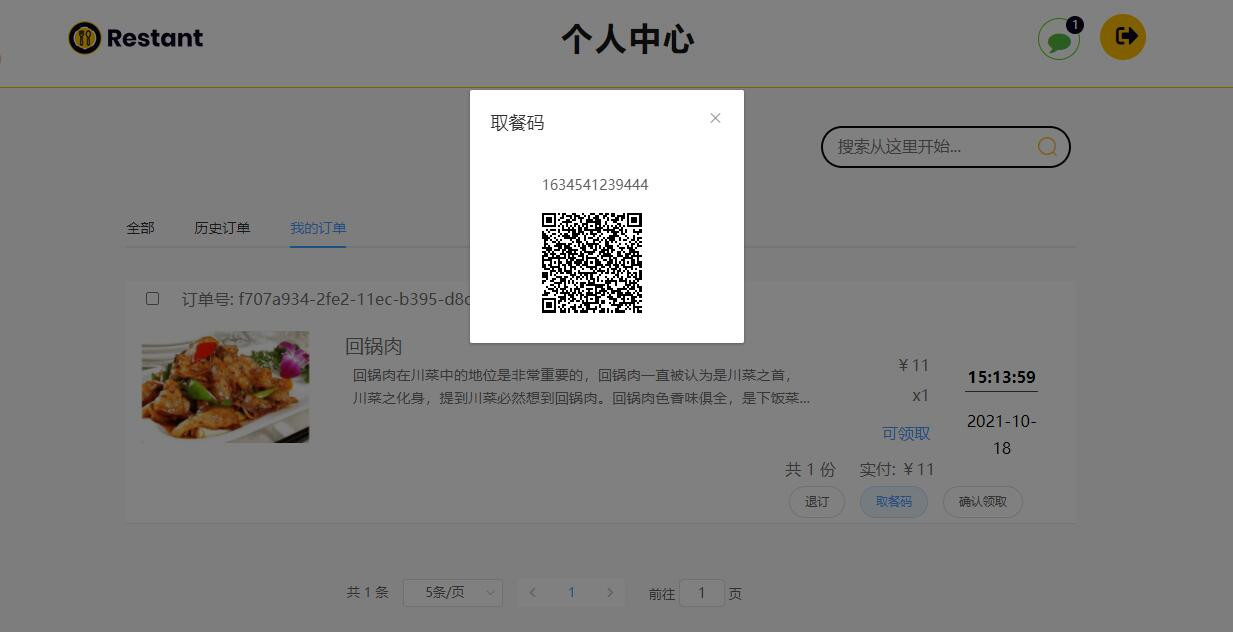Click the 确认领取 button

pos(982,502)
